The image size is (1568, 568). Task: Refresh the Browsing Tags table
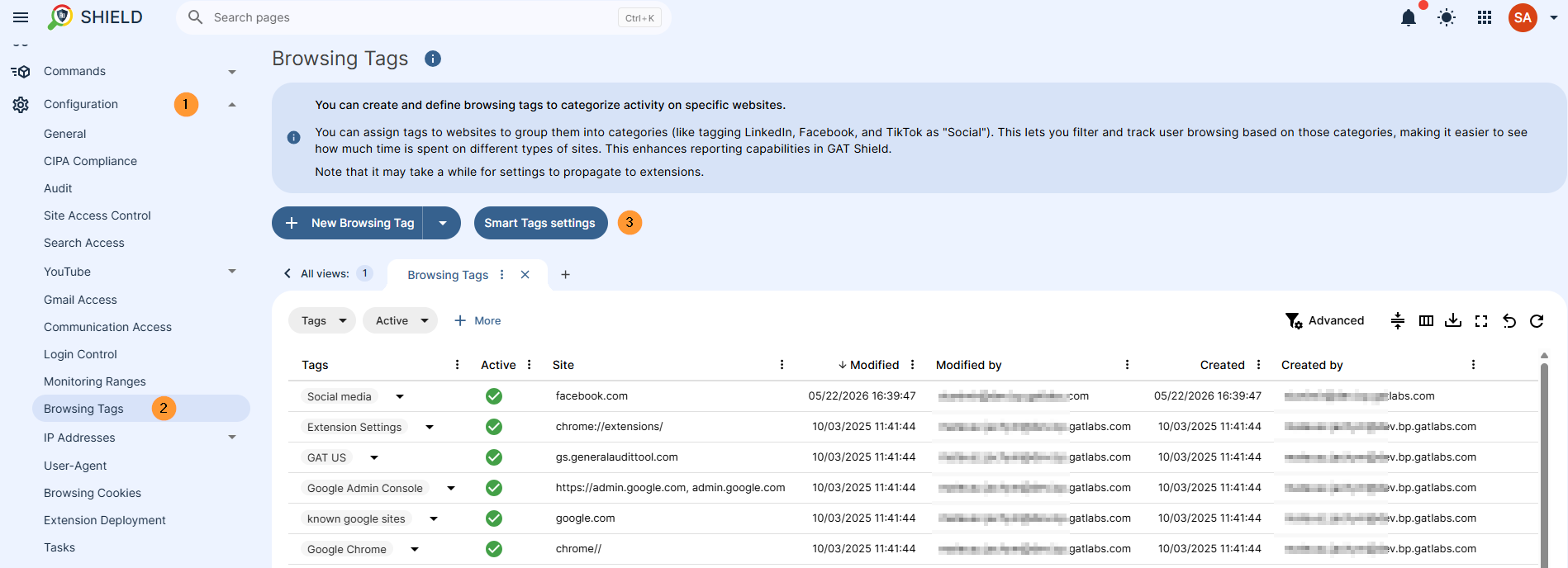tap(1537, 321)
